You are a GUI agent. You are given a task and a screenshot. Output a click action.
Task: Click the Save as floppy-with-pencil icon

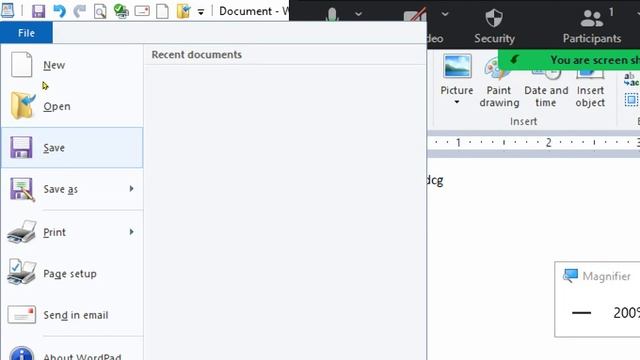click(x=22, y=189)
